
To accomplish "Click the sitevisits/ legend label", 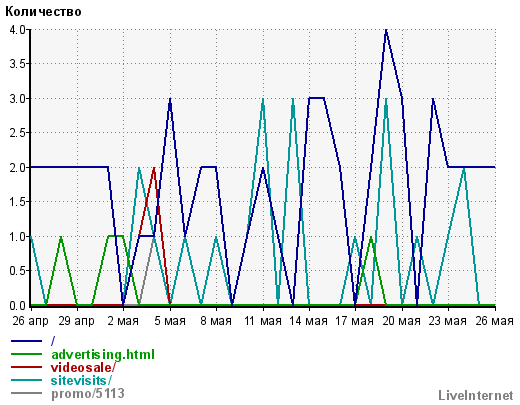I will [81, 380].
